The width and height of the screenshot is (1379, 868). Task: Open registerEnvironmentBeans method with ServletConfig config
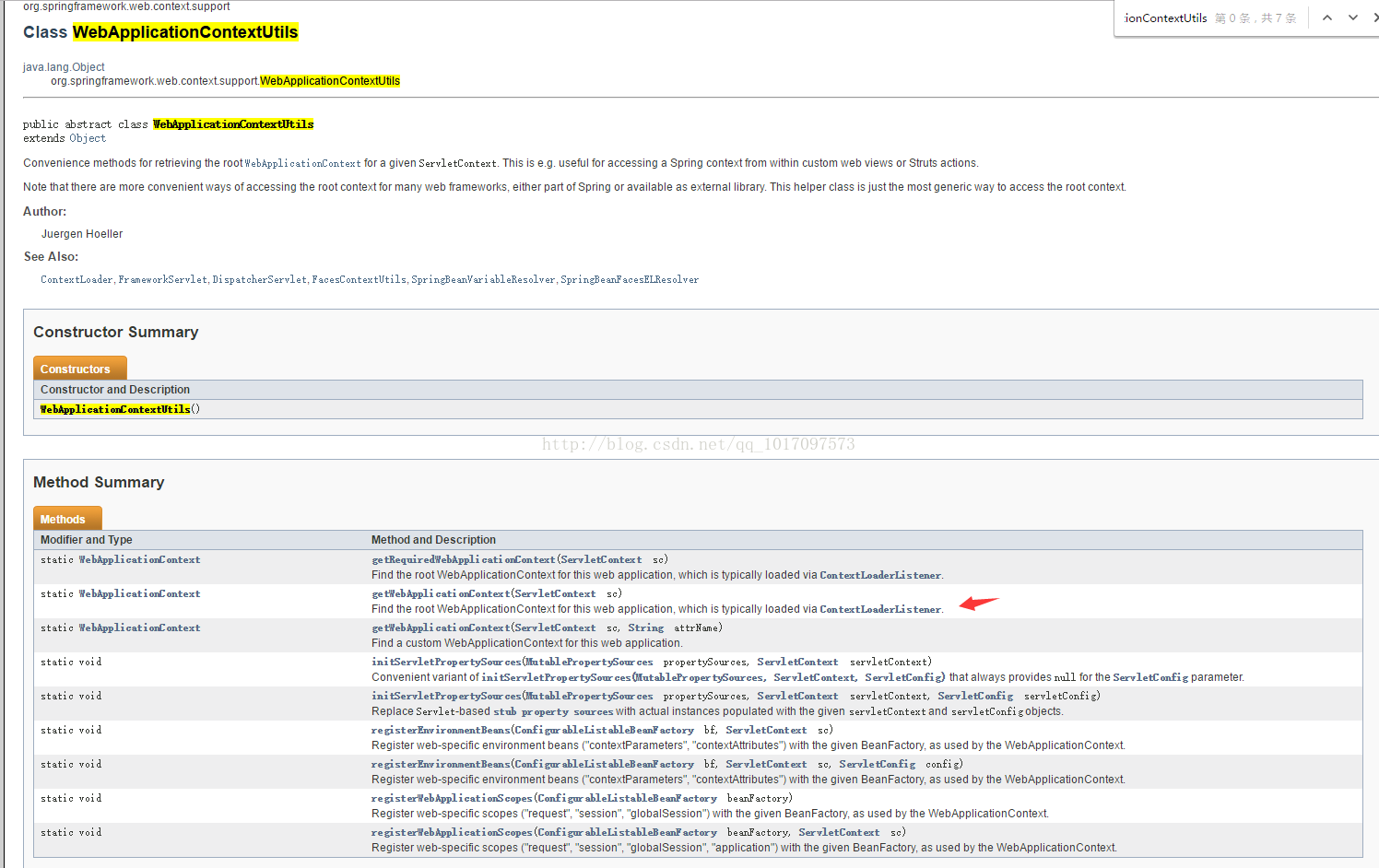click(441, 764)
